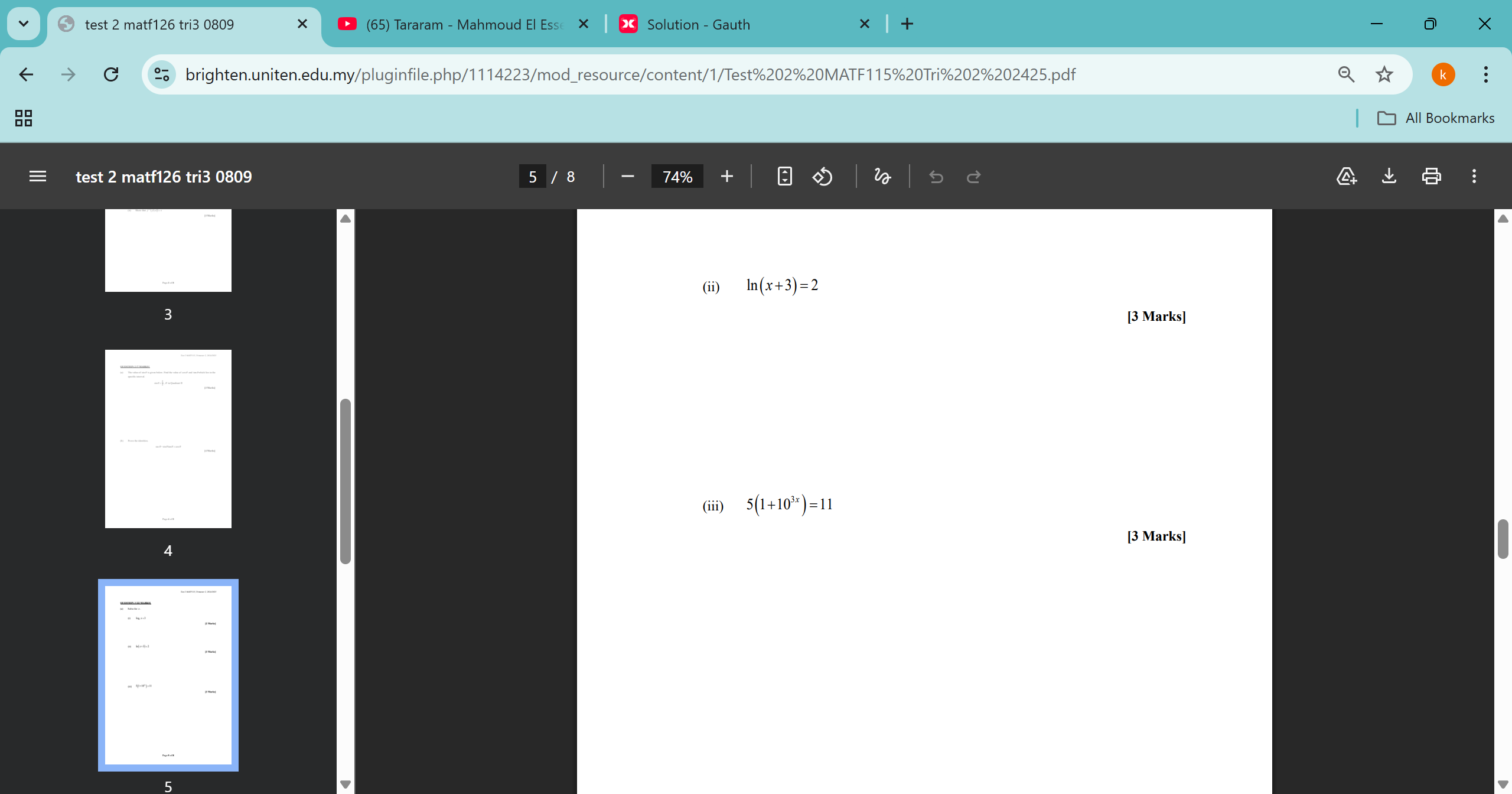Click the PDF zoom in plus button

727,177
